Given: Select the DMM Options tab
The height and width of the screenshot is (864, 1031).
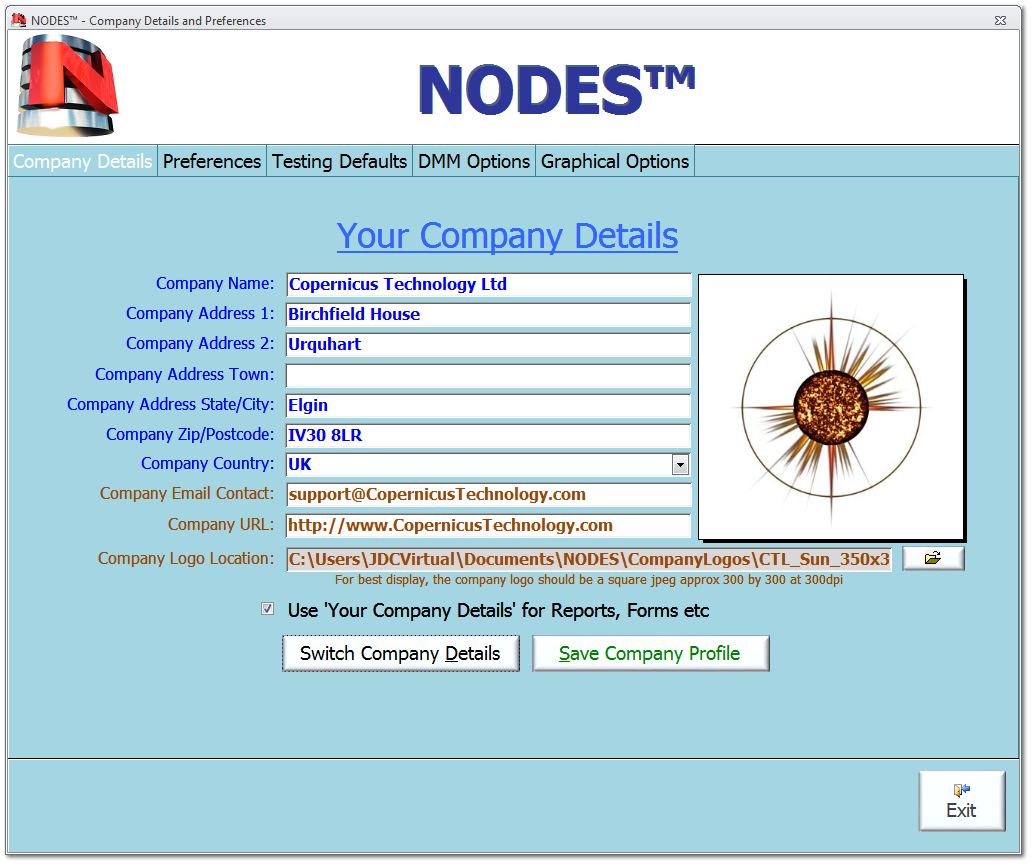Looking at the screenshot, I should (473, 160).
